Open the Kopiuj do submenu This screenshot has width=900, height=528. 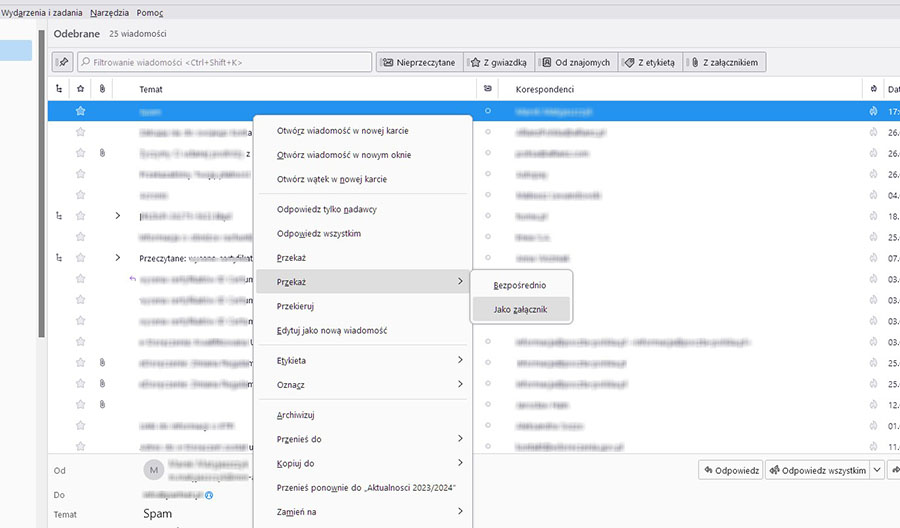click(362, 463)
